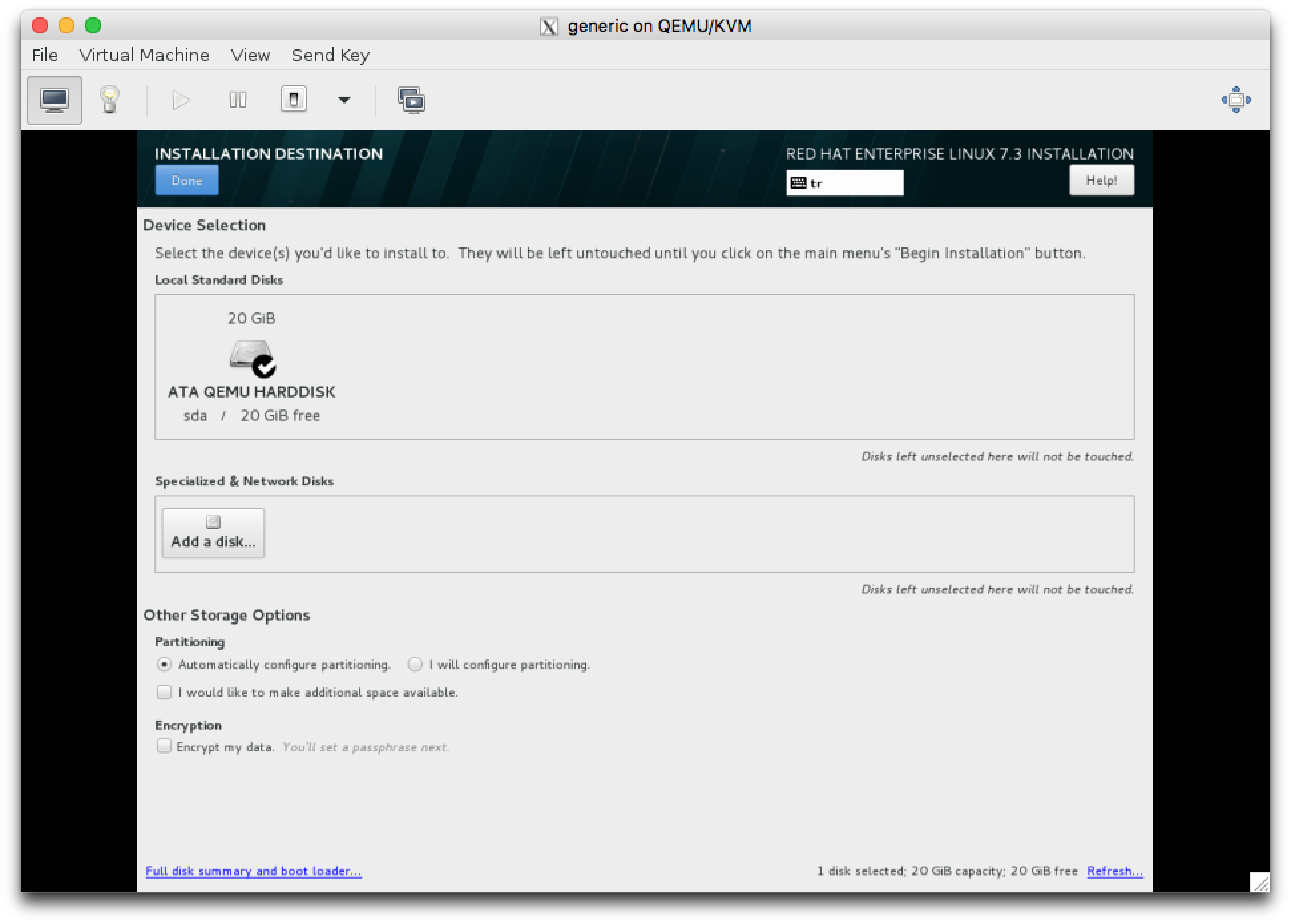
Task: Click the 20 GiB disk size label
Action: click(x=251, y=318)
